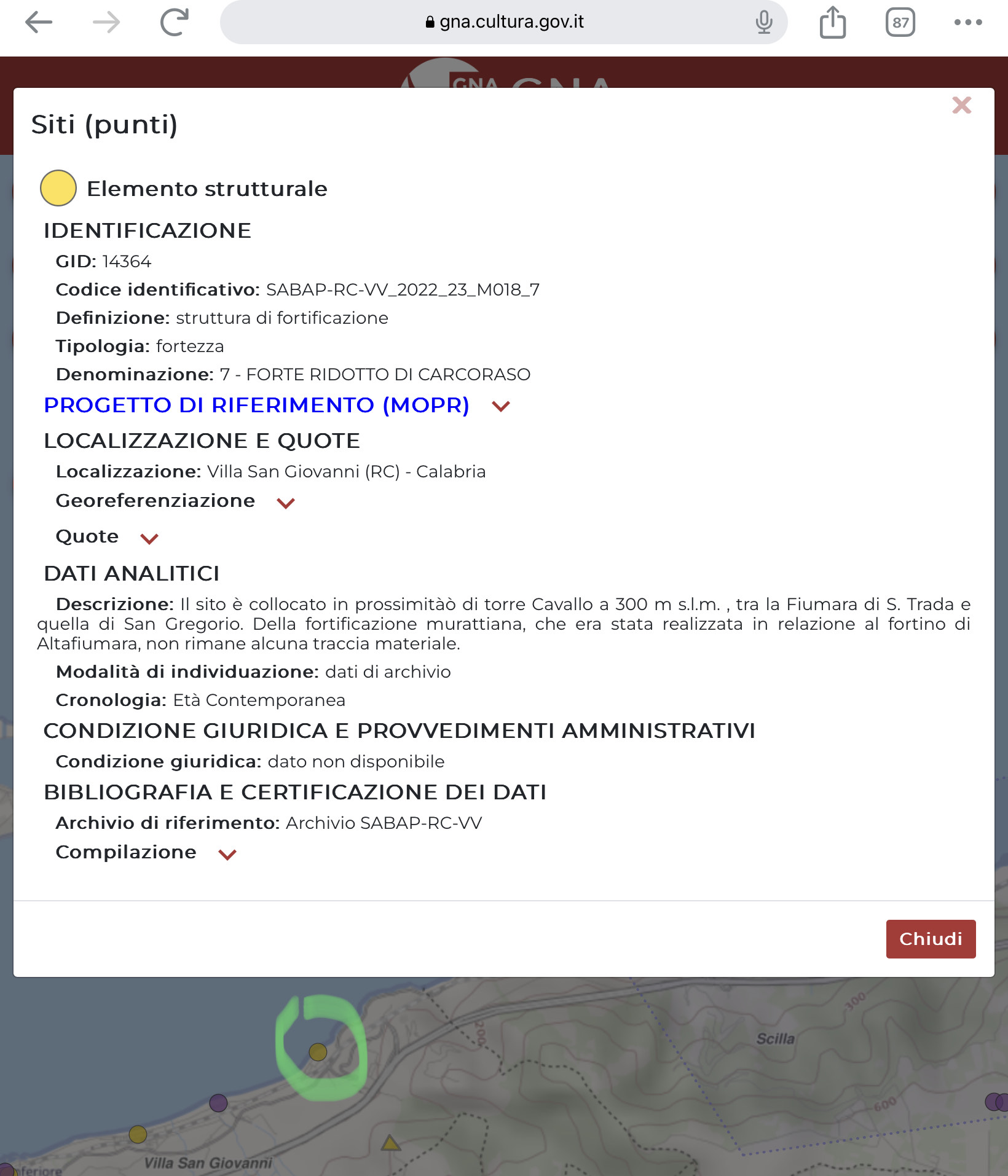The width and height of the screenshot is (1008, 1176).
Task: Tap the microphone icon in the address bar
Action: [762, 22]
